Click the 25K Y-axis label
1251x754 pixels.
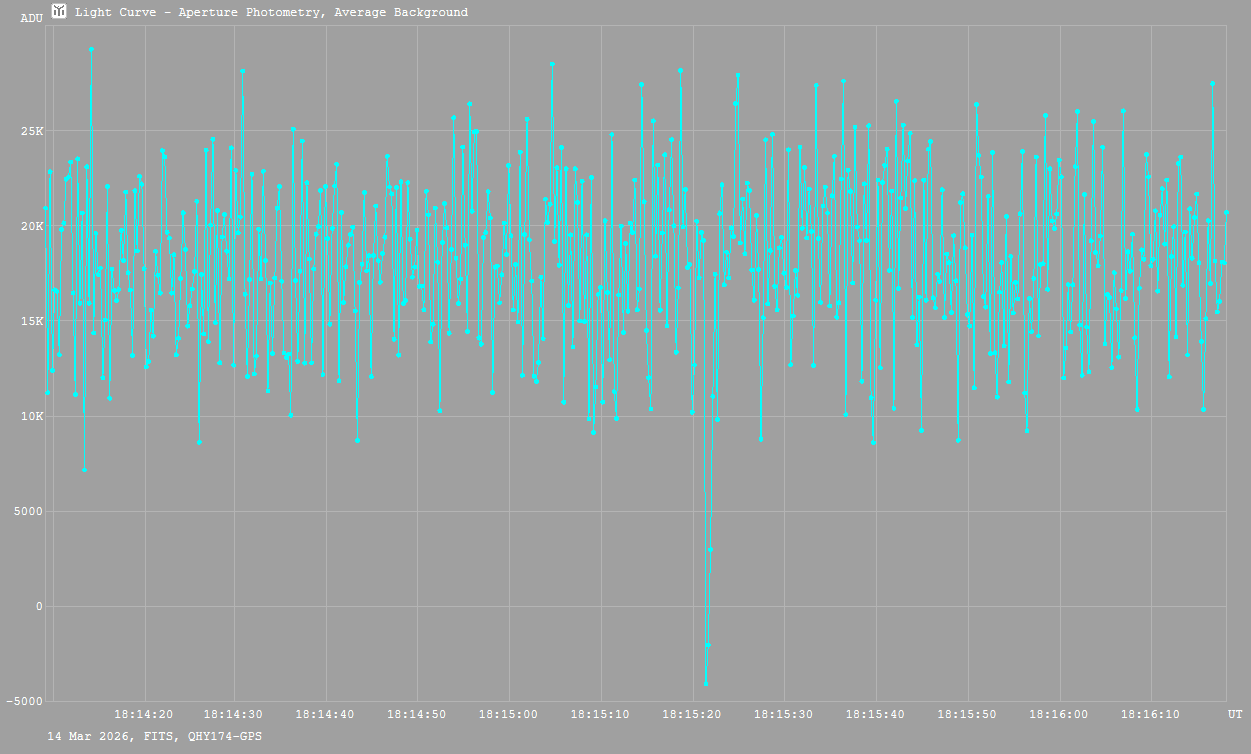32,131
